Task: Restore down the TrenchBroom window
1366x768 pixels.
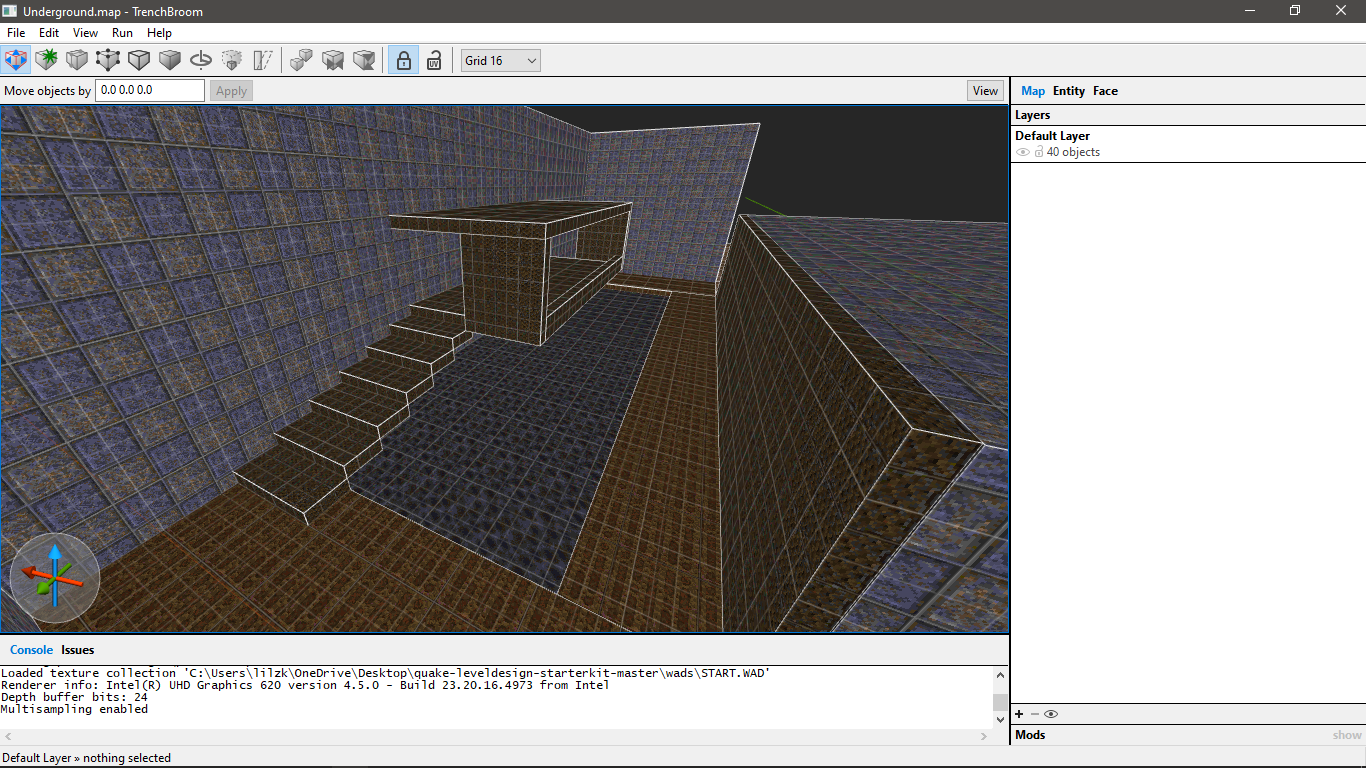Action: (x=1295, y=10)
